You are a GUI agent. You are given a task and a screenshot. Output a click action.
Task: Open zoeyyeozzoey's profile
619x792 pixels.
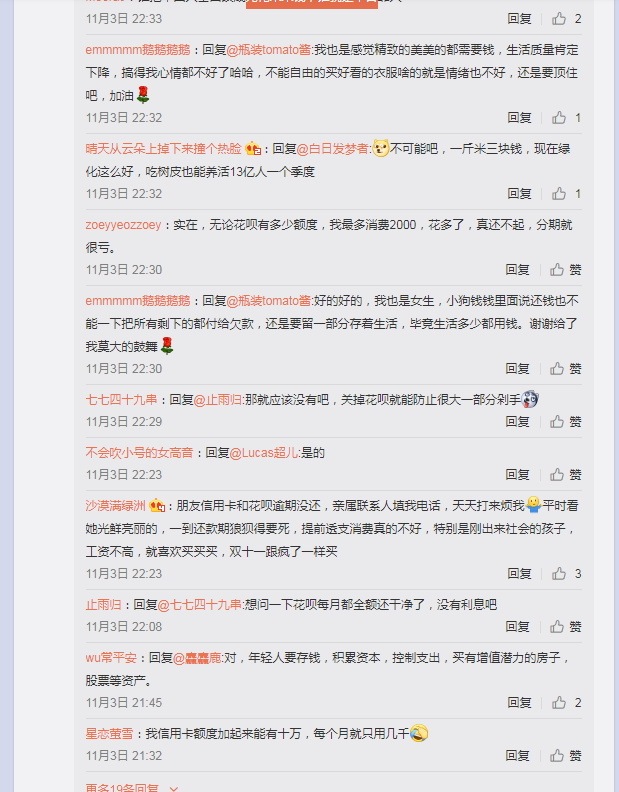click(123, 225)
